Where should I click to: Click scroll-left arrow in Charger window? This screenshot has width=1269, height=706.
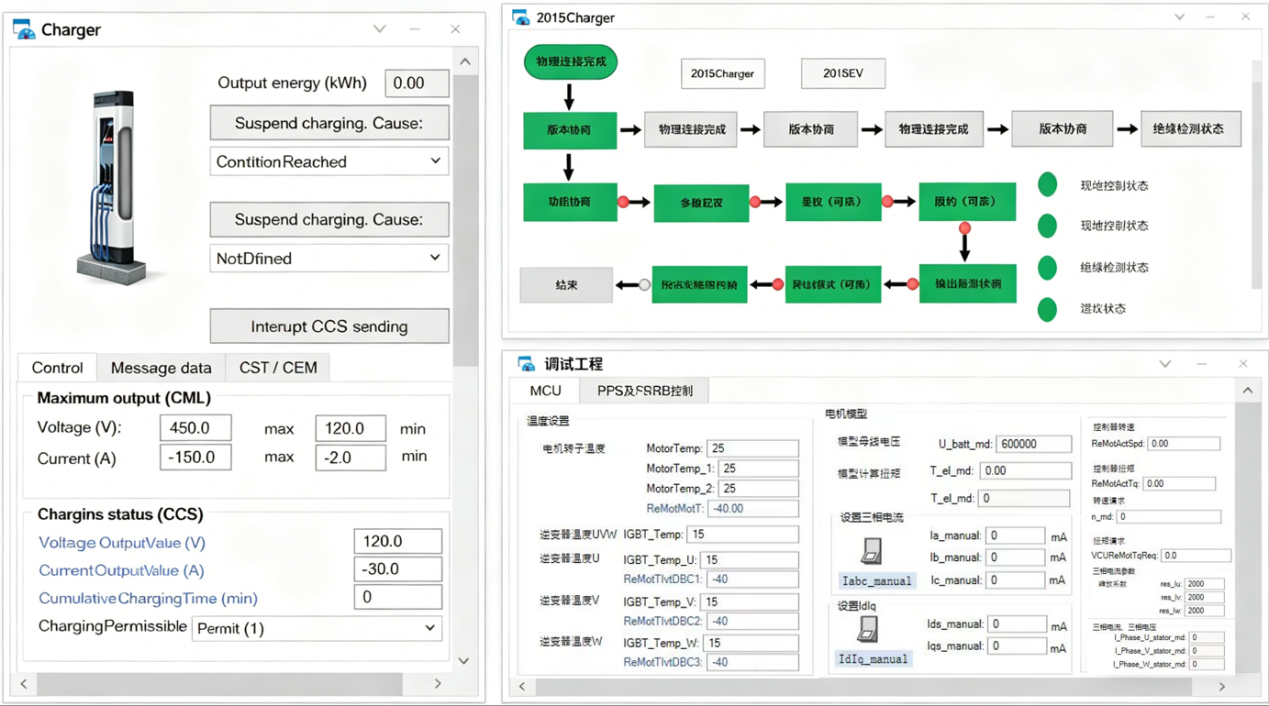pos(24,684)
